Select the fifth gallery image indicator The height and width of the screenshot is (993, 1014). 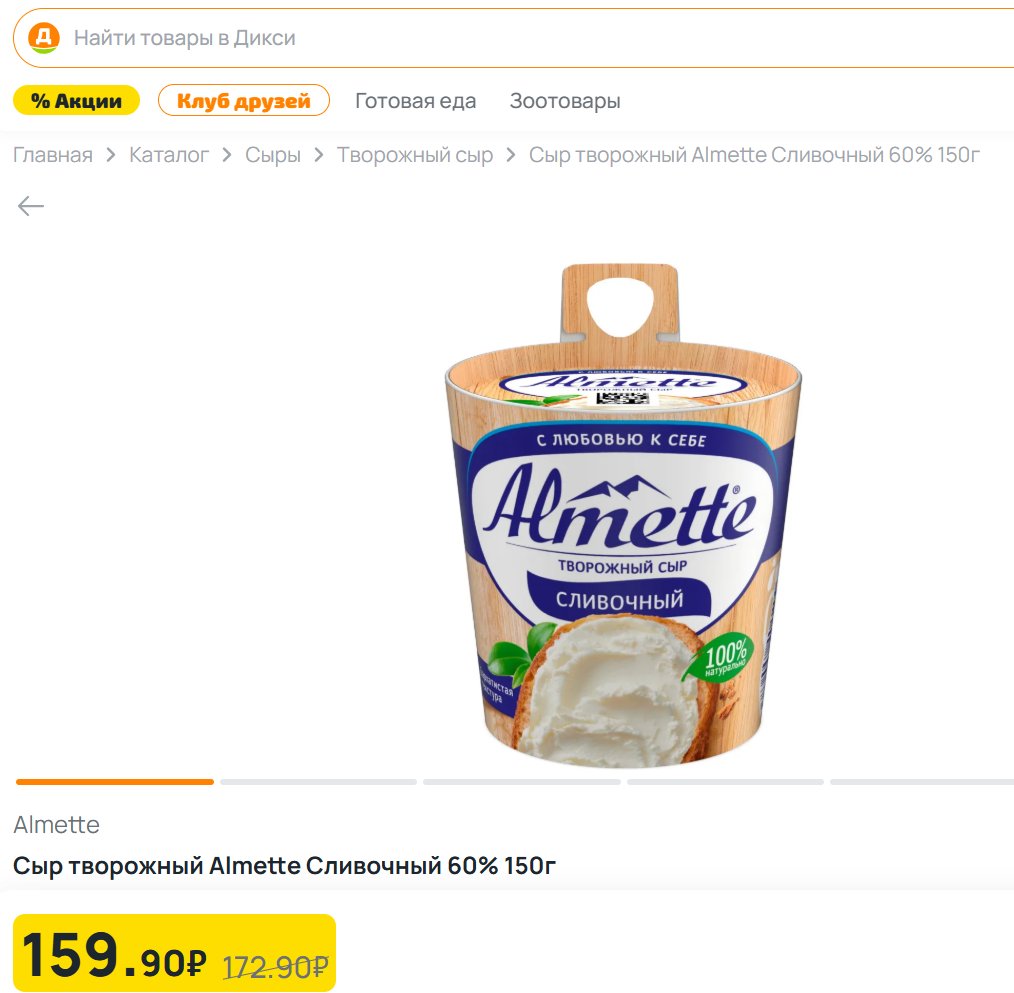pyautogui.click(x=922, y=781)
